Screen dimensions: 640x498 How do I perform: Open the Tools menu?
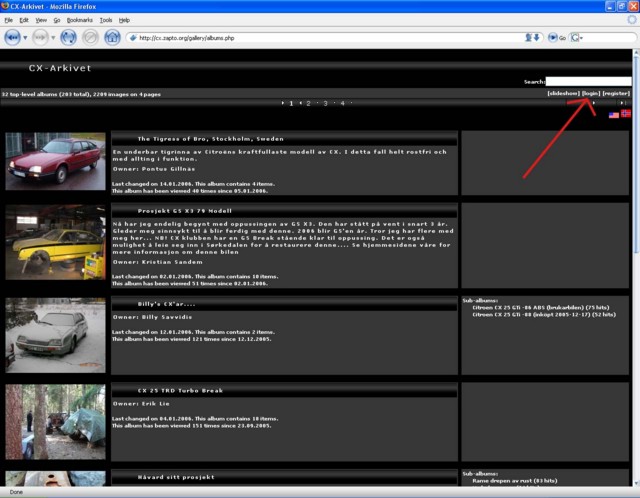point(106,20)
